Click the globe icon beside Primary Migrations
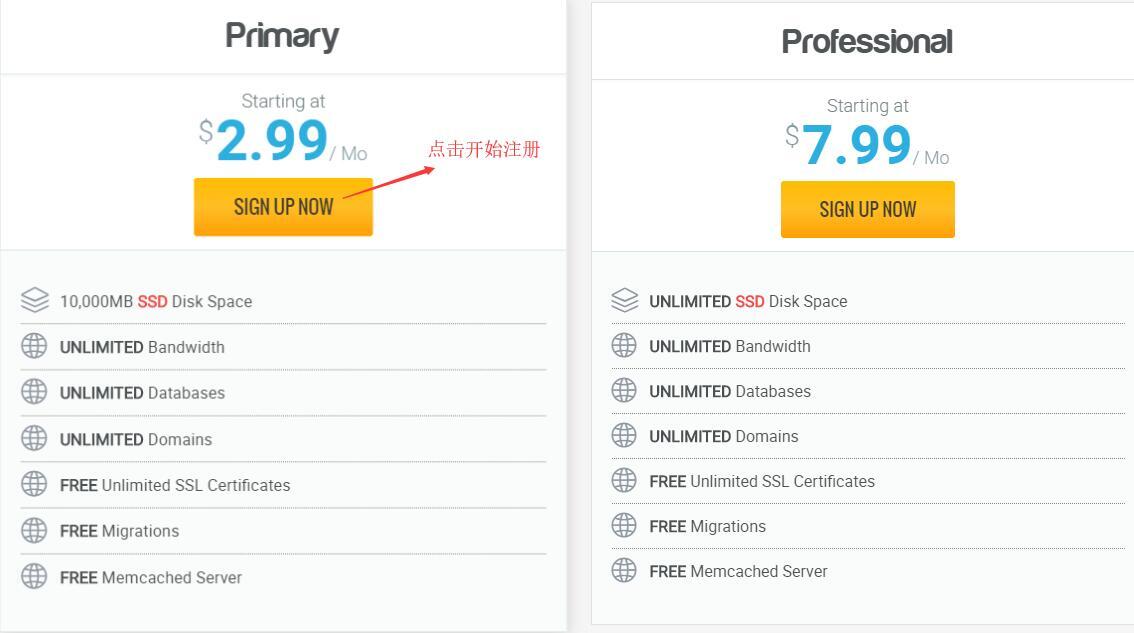 [x=34, y=530]
